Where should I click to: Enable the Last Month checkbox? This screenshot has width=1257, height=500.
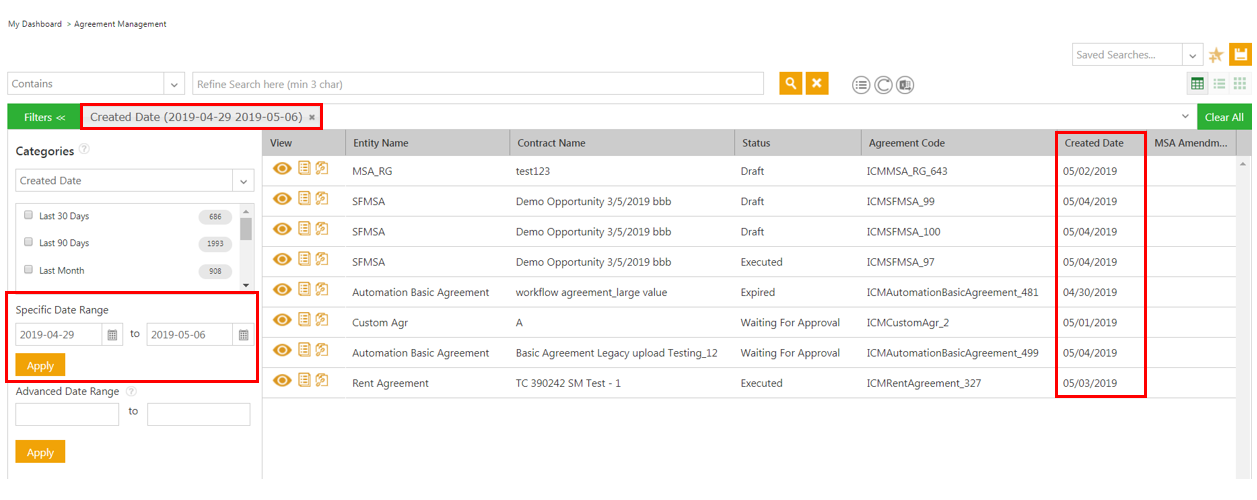pos(29,270)
